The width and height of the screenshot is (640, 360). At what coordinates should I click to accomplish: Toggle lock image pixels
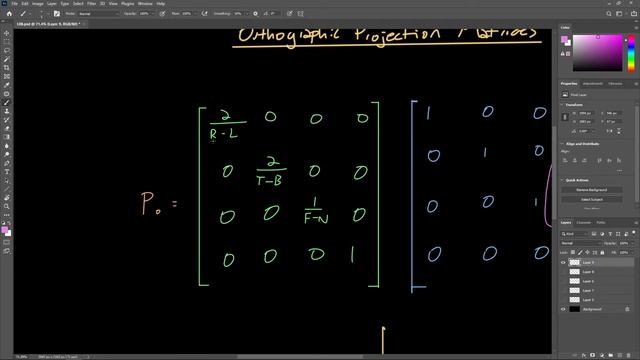(x=580, y=253)
